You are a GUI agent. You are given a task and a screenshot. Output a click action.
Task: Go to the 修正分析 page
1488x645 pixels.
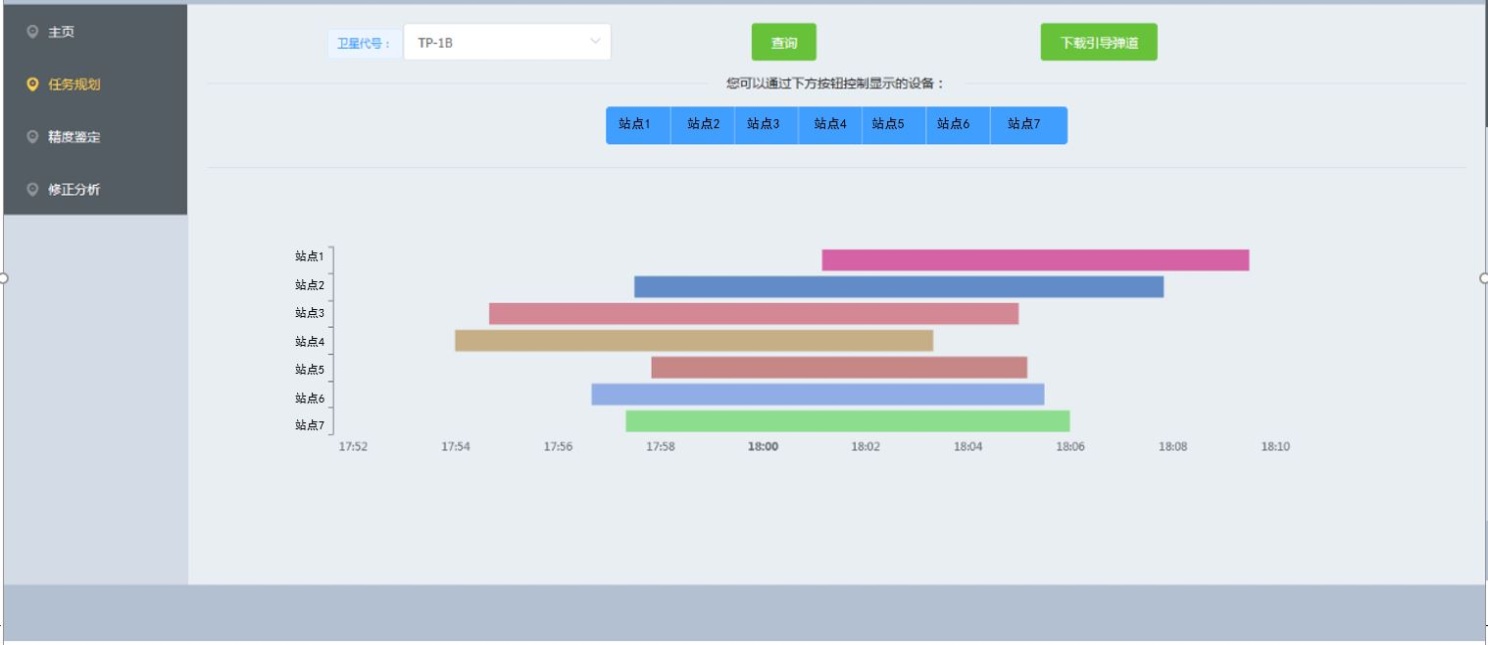click(x=75, y=189)
